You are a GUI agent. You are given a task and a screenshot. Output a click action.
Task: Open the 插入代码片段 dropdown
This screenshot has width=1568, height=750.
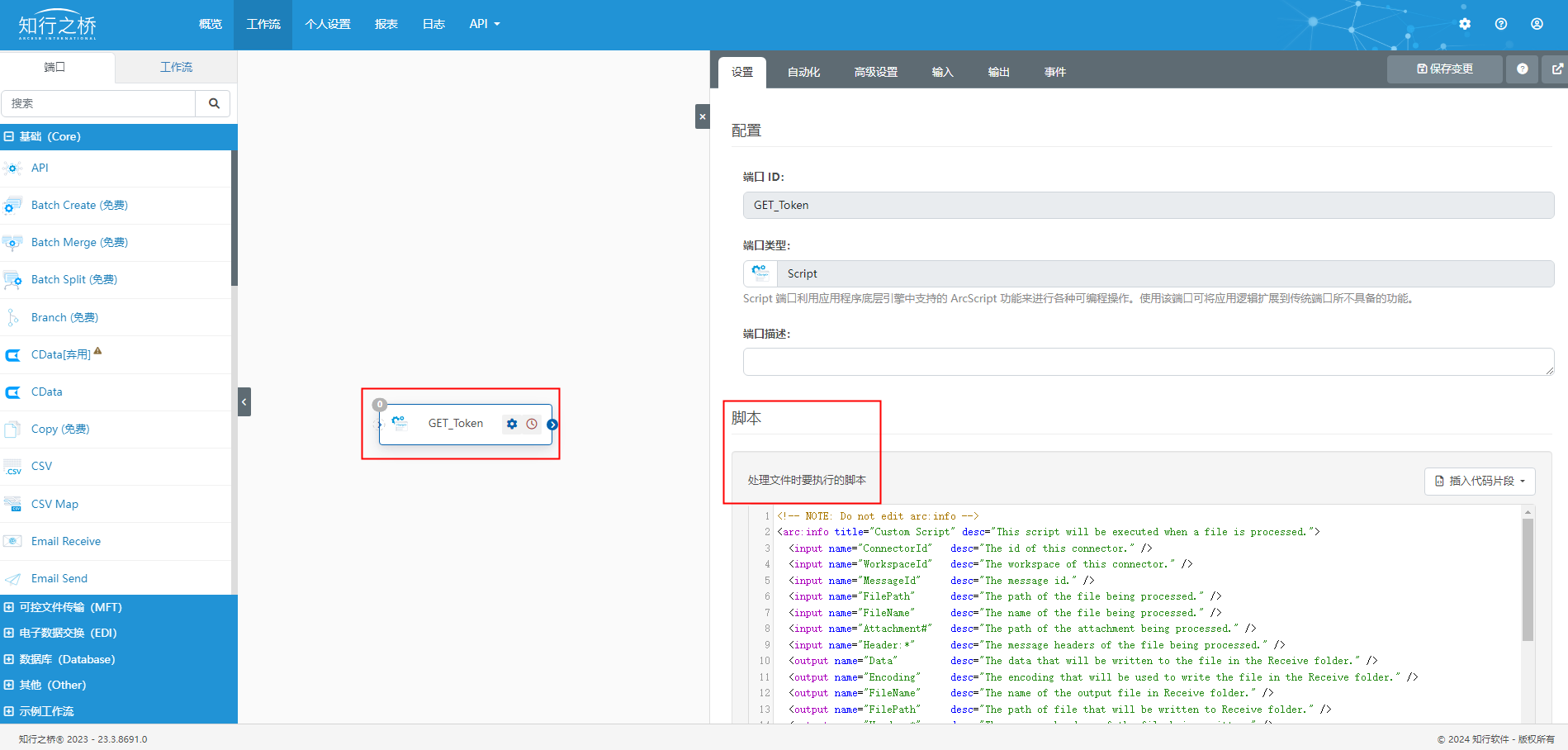(x=1479, y=481)
